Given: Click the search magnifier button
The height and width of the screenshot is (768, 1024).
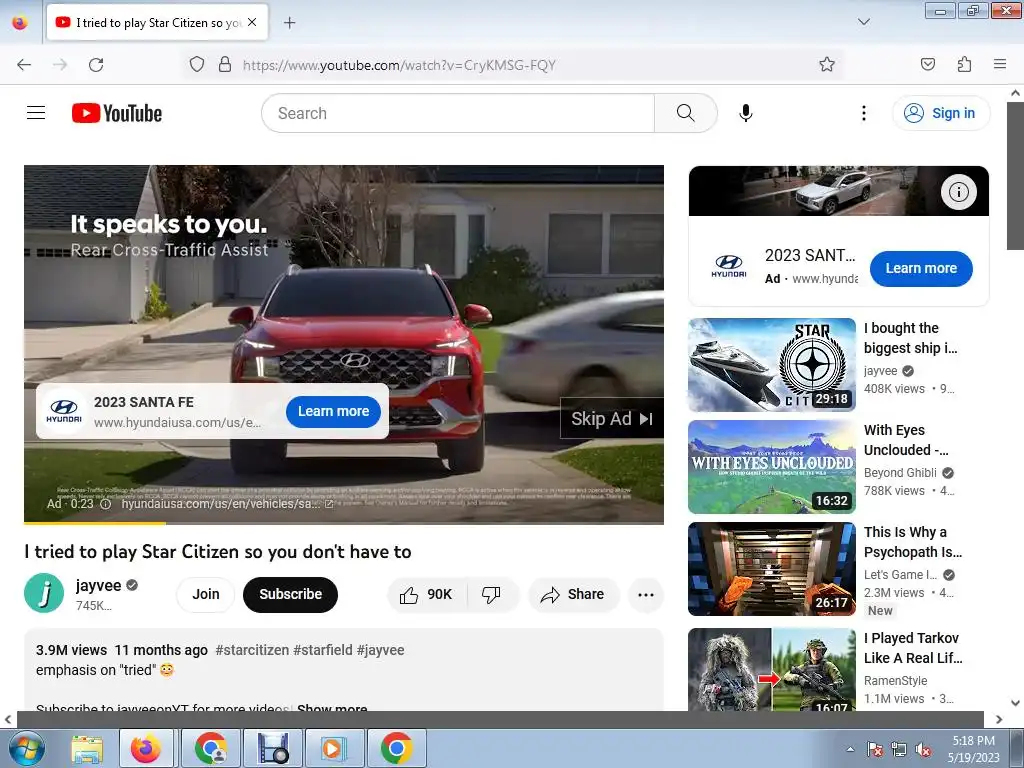Looking at the screenshot, I should pos(685,113).
